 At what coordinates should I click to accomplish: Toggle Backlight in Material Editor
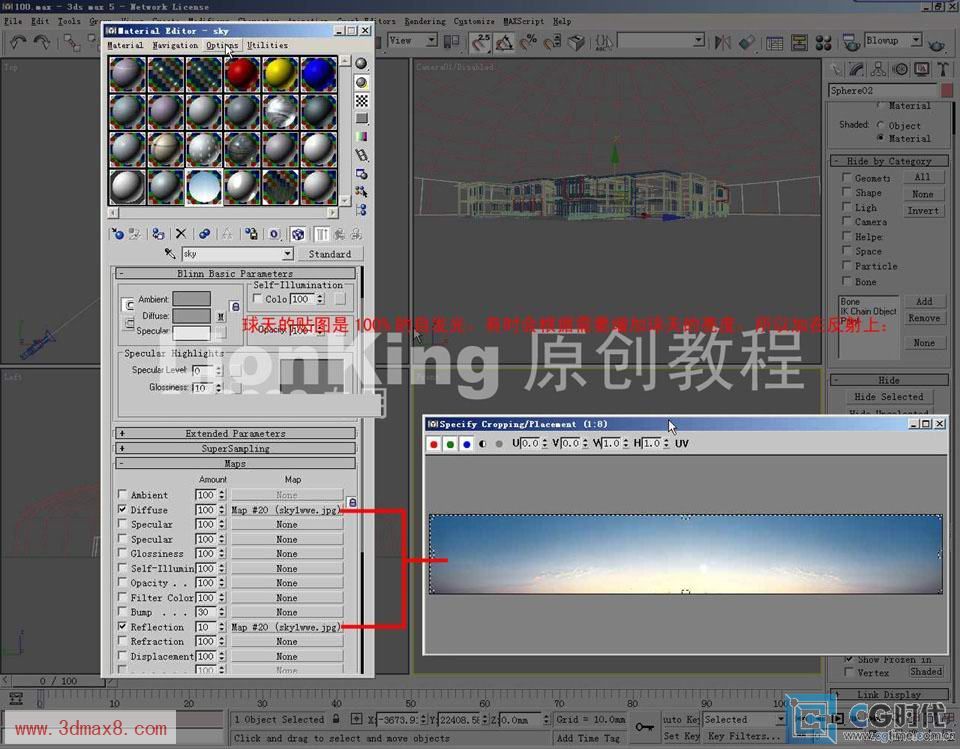[361, 83]
